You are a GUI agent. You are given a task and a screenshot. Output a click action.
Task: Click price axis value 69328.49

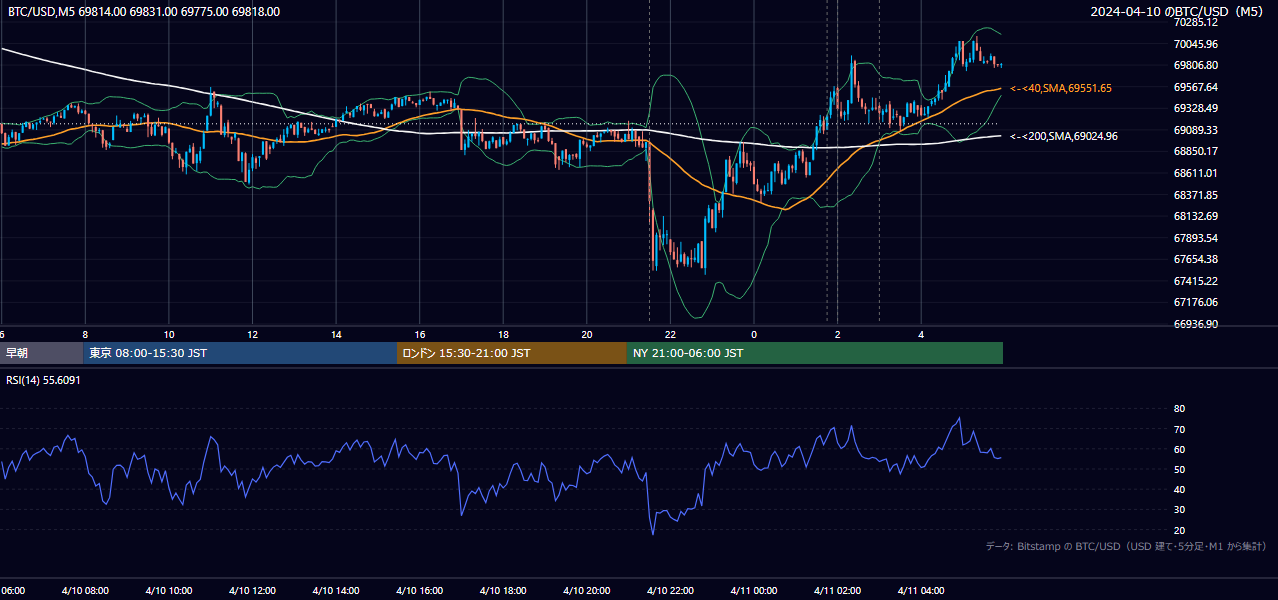[x=1195, y=108]
